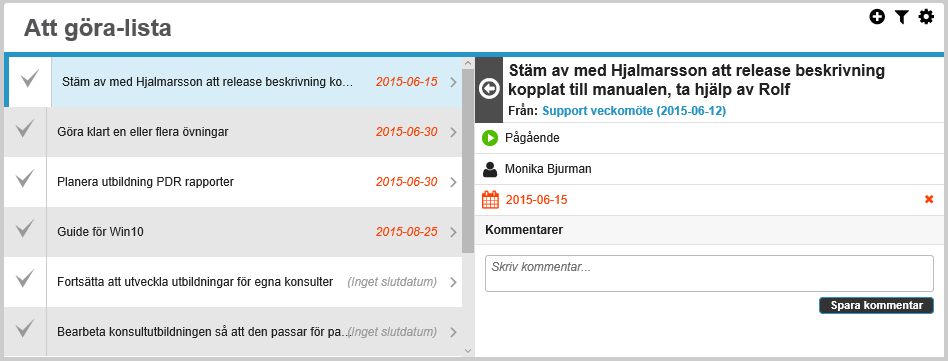Click the green Pågående status icon
The width and height of the screenshot is (948, 361).
[490, 138]
